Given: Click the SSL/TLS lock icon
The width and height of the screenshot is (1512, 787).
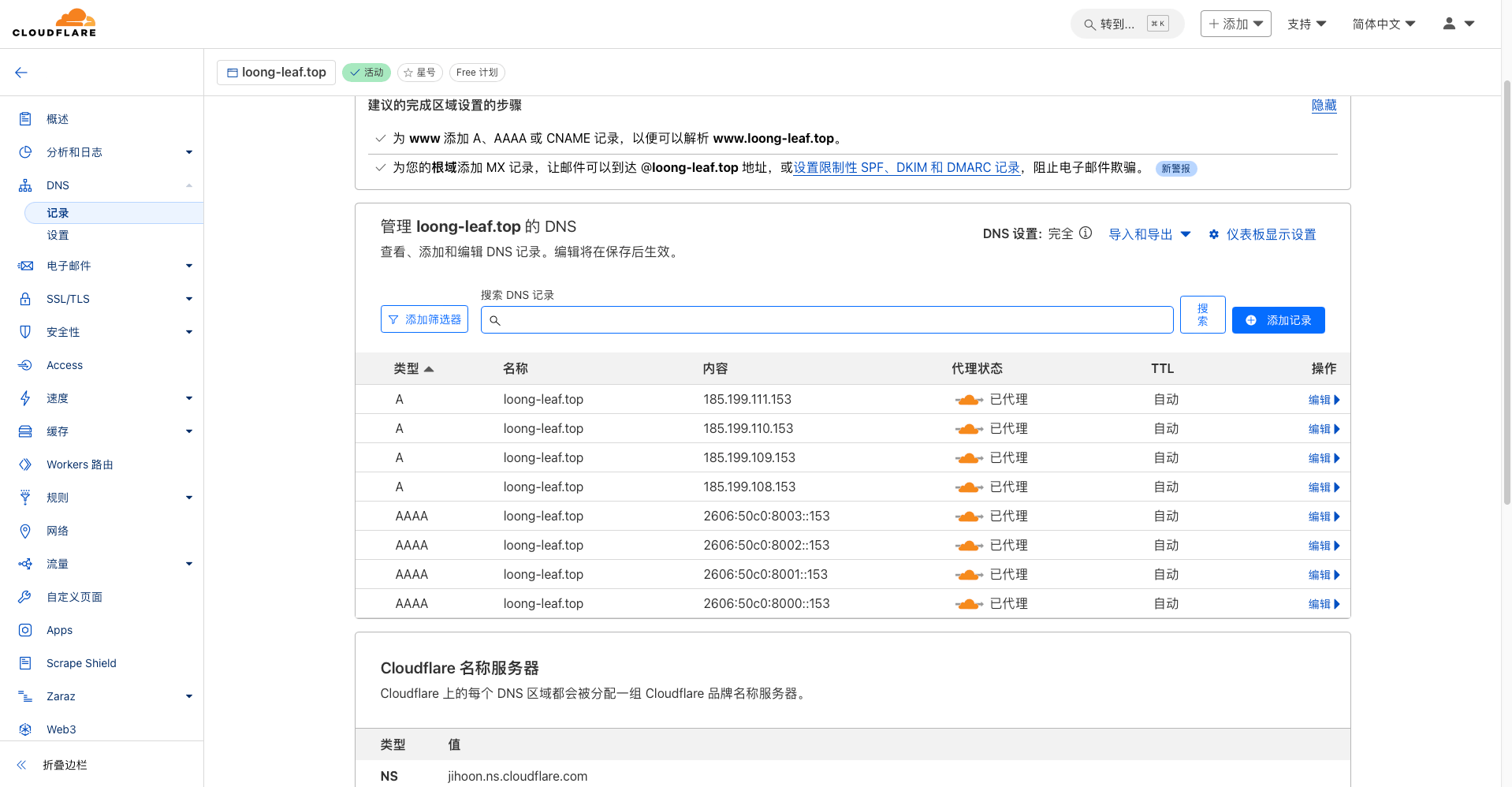Looking at the screenshot, I should click(x=25, y=299).
